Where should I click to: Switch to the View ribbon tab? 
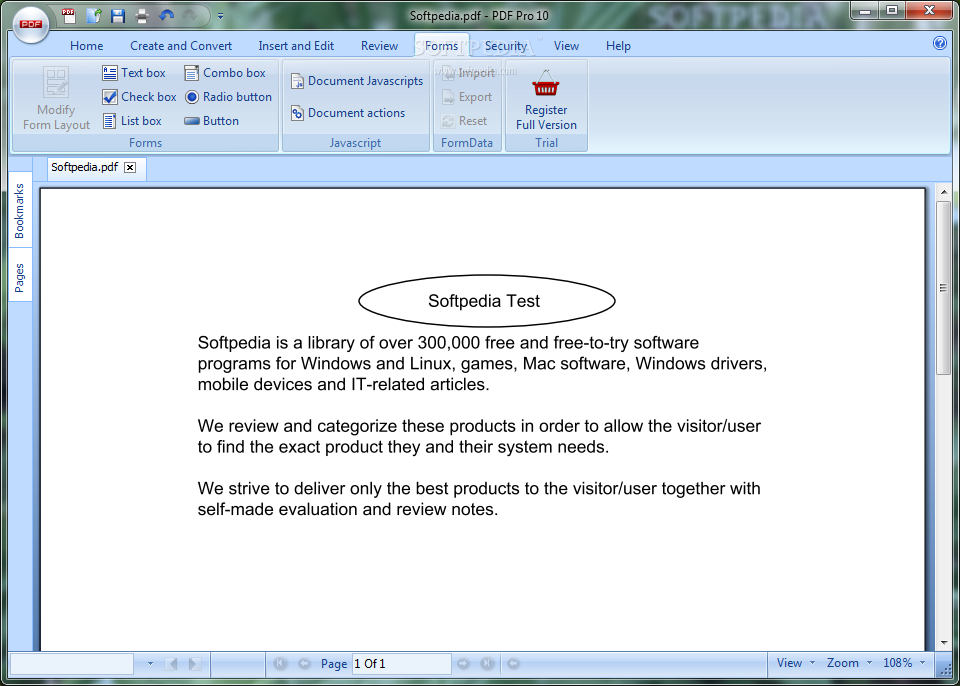coord(566,46)
